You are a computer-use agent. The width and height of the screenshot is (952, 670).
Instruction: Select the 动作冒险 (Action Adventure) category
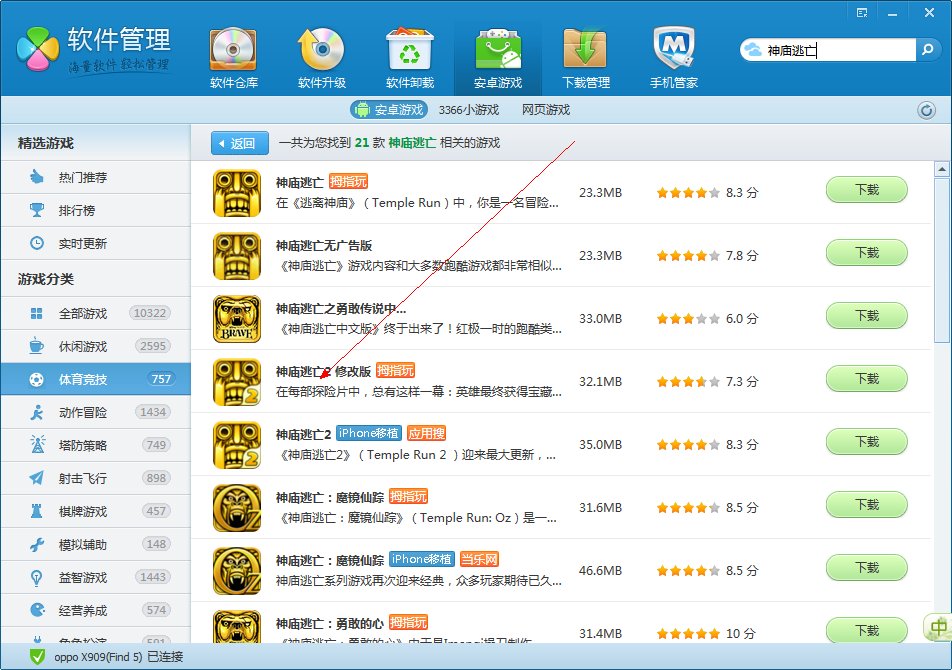coord(72,413)
